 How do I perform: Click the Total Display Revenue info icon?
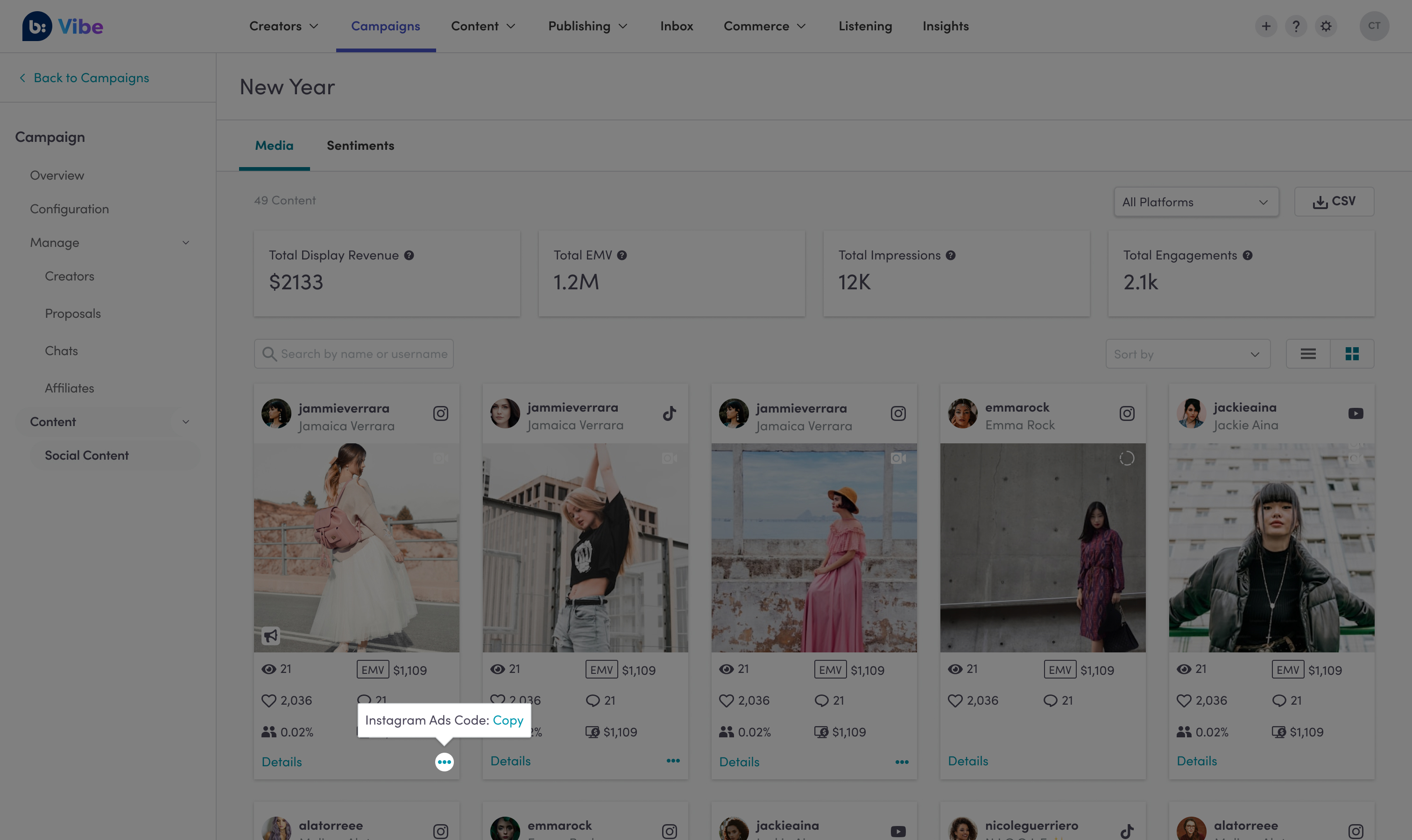(409, 255)
